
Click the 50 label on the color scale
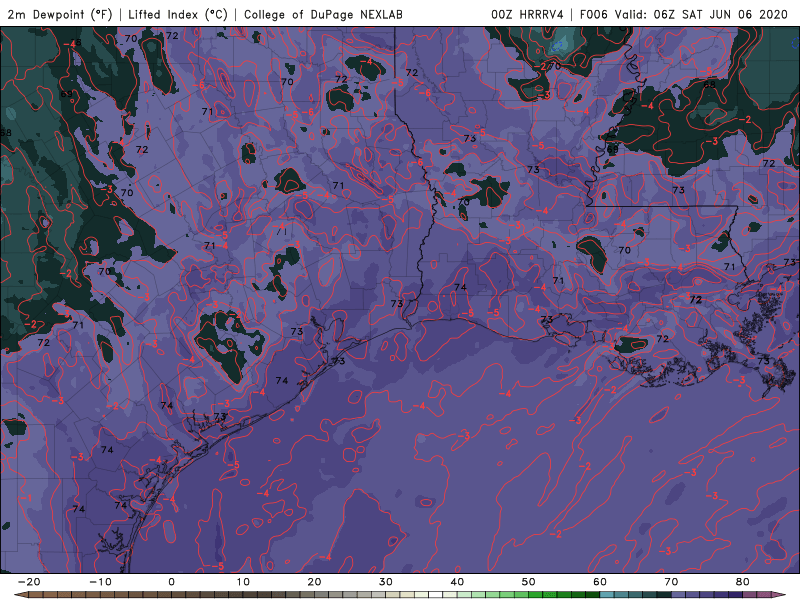[529, 582]
